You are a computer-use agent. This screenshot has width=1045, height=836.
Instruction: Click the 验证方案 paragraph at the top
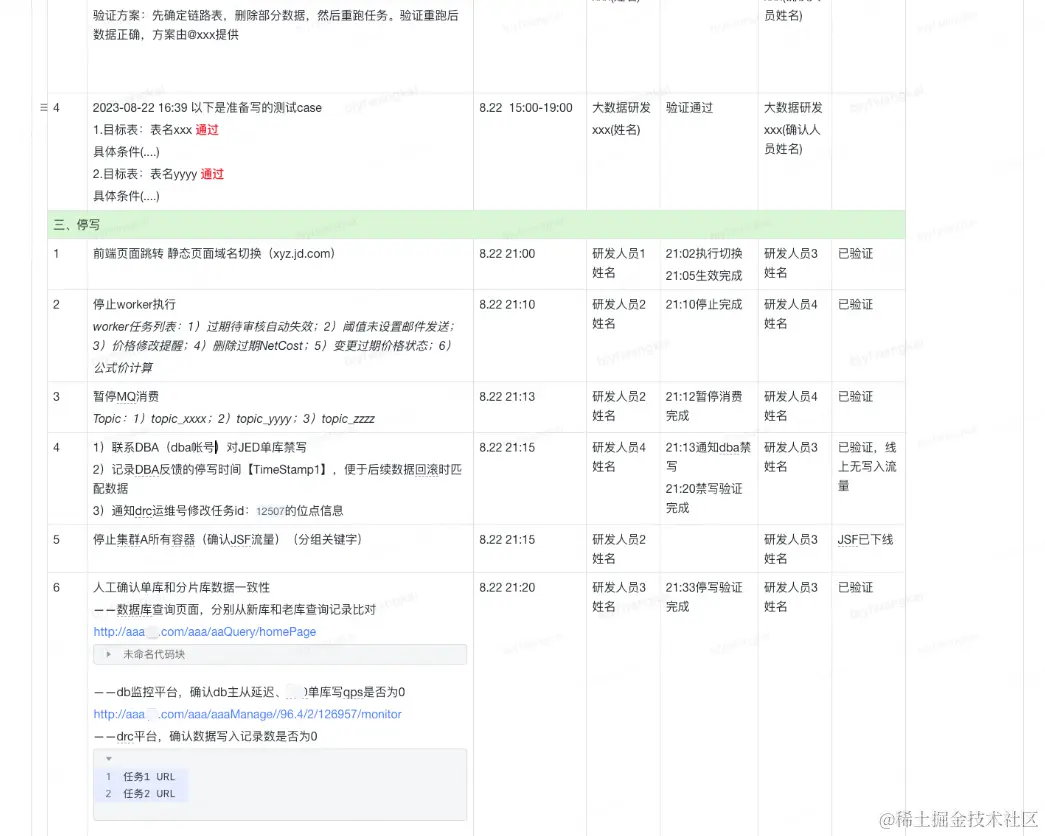click(x=275, y=25)
